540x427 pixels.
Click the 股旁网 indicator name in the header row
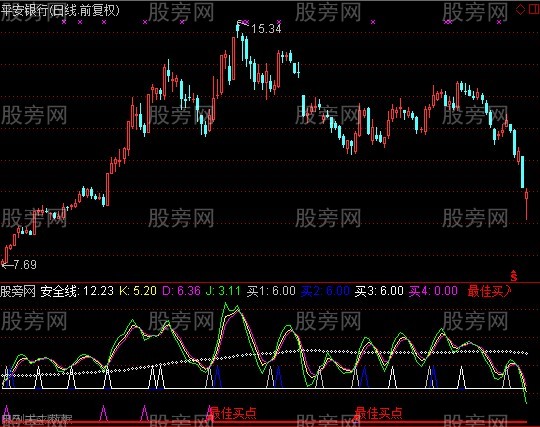point(18,291)
